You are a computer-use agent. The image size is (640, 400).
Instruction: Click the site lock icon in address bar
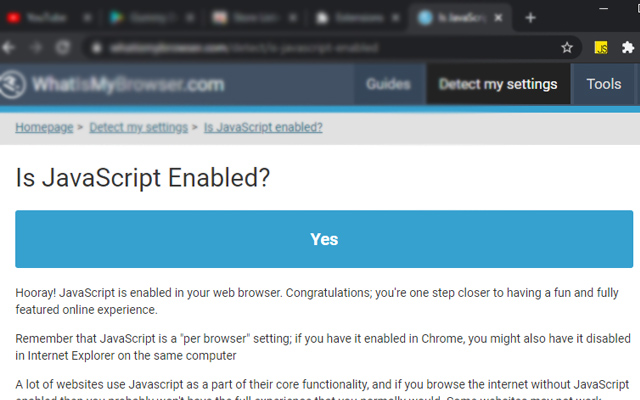click(x=95, y=47)
